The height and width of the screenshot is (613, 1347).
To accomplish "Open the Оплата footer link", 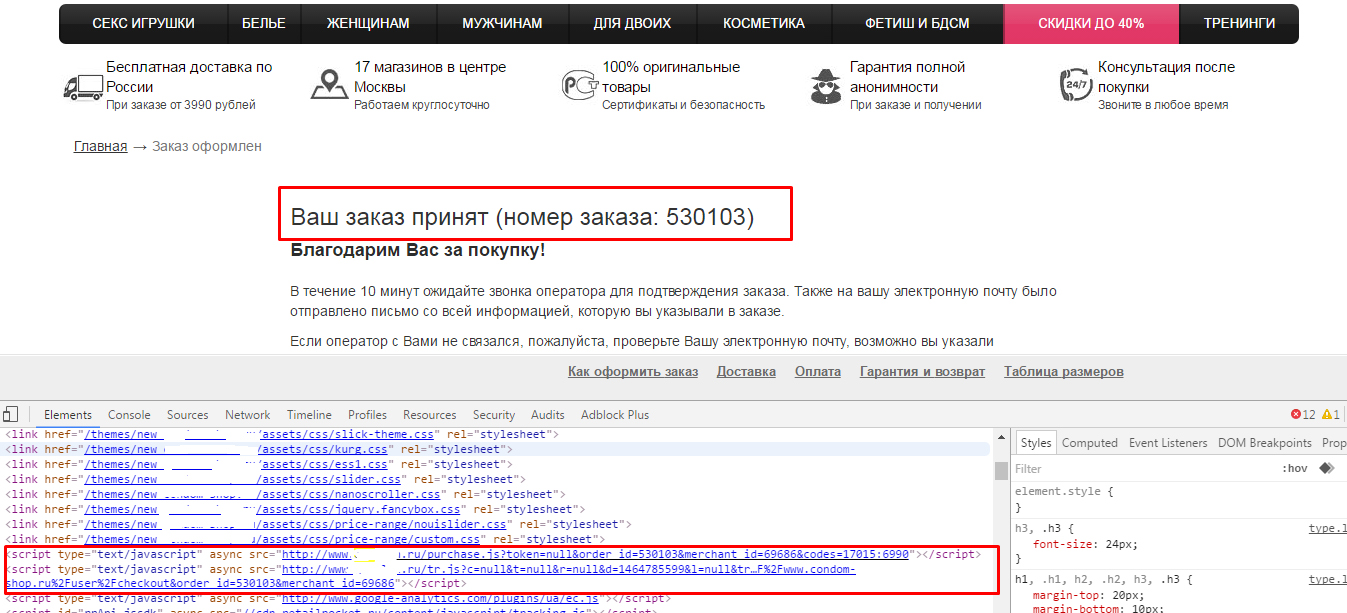I will click(818, 372).
